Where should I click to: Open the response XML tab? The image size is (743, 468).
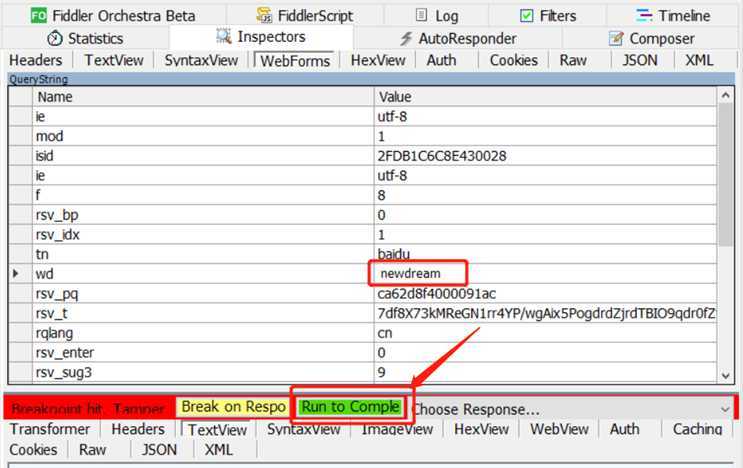tap(218, 450)
